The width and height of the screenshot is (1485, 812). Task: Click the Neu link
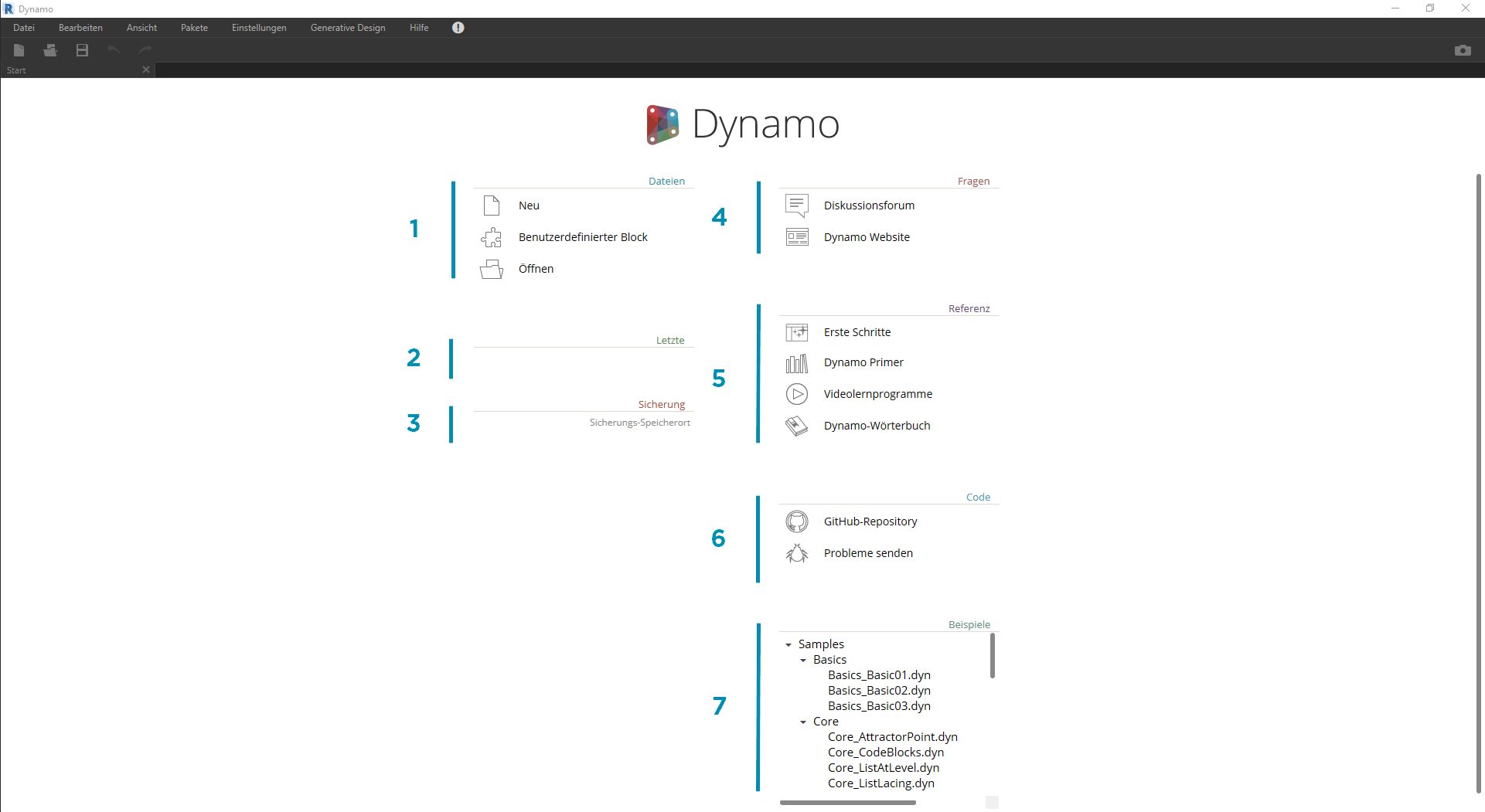point(529,206)
